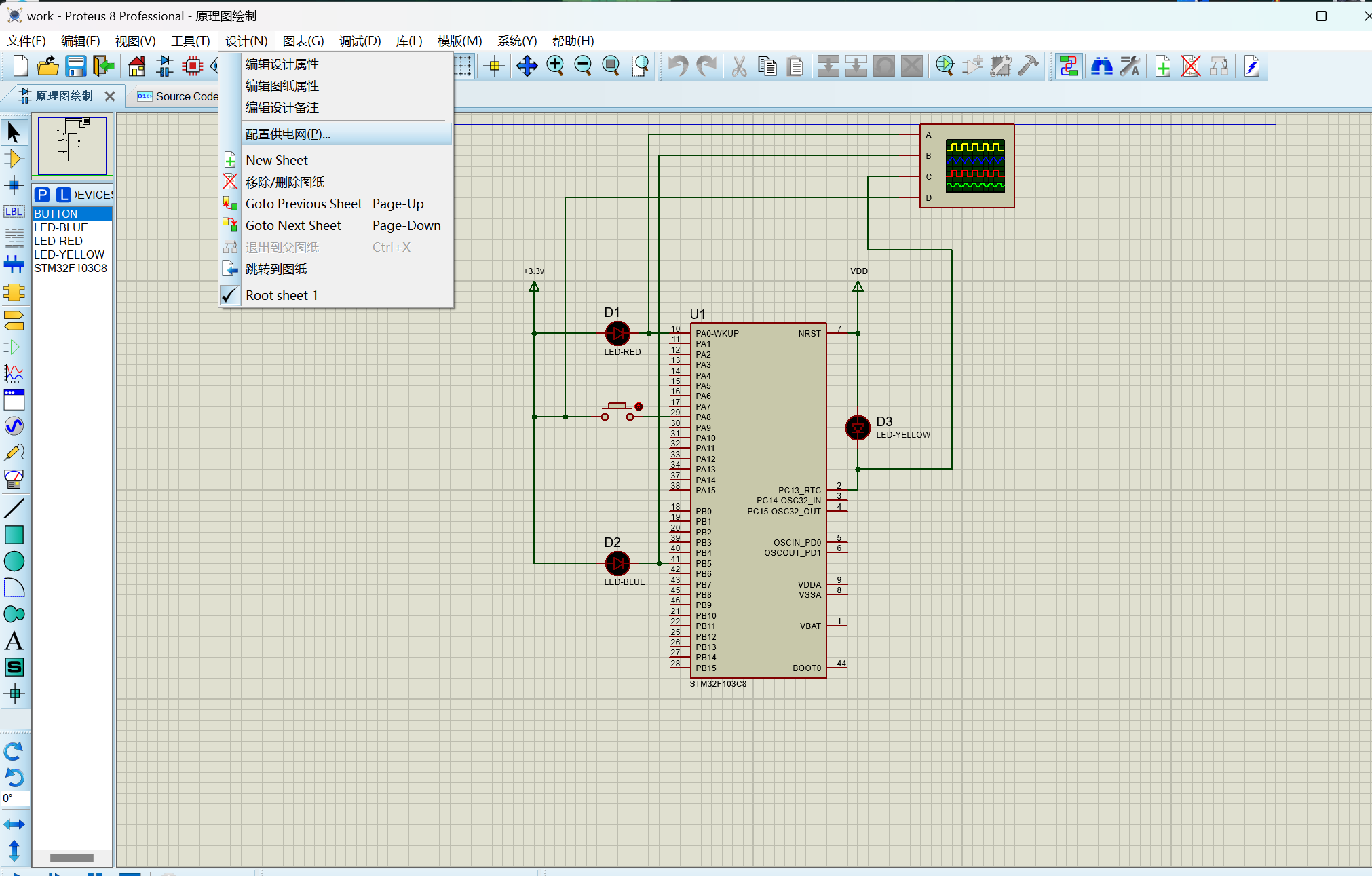Rotate clockwise using the left panel icon

point(14,751)
